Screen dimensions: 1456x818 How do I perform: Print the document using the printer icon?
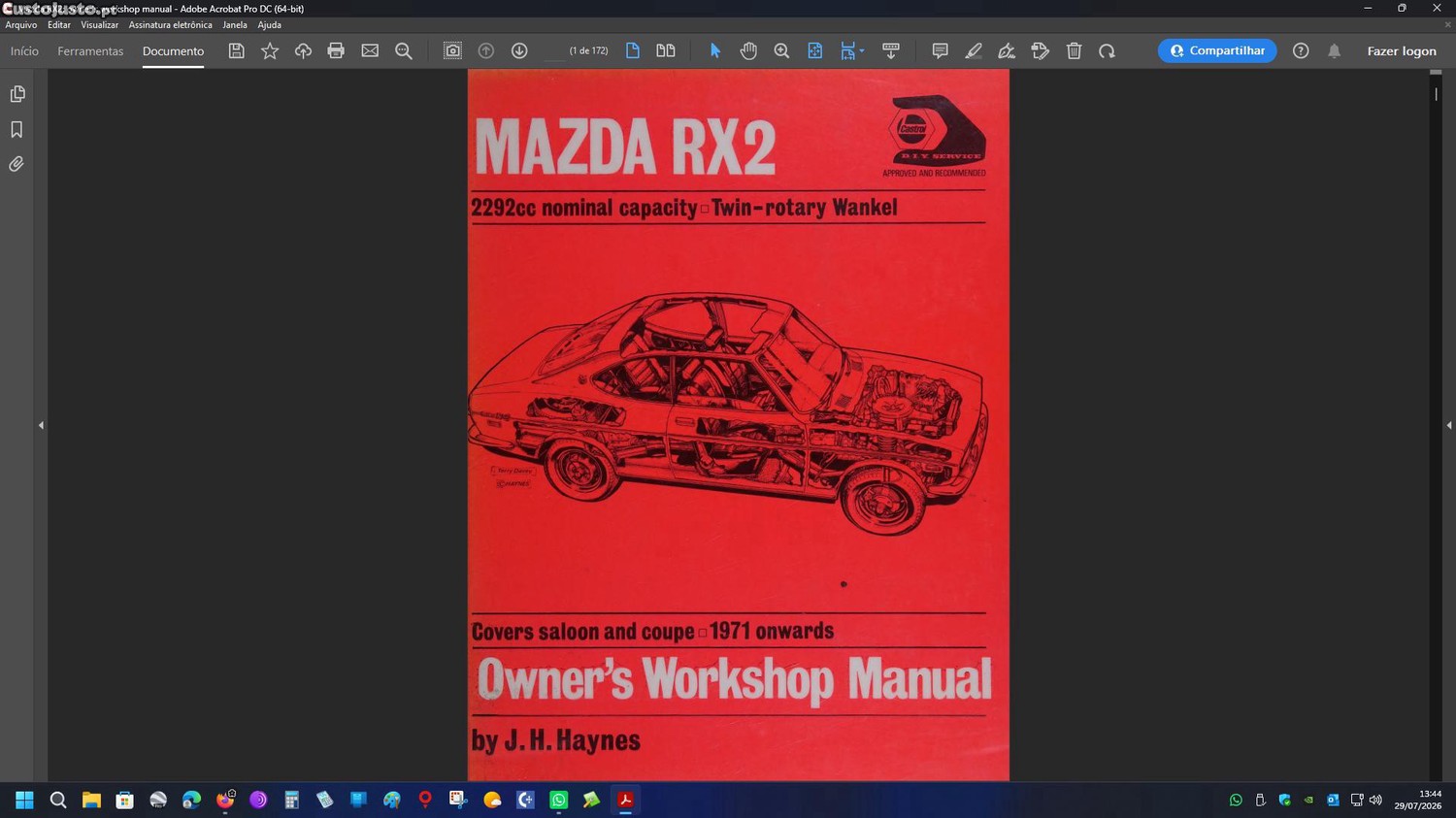336,50
